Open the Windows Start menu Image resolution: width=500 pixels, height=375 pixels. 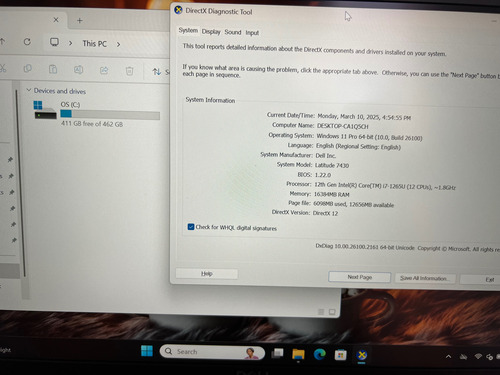coord(147,351)
